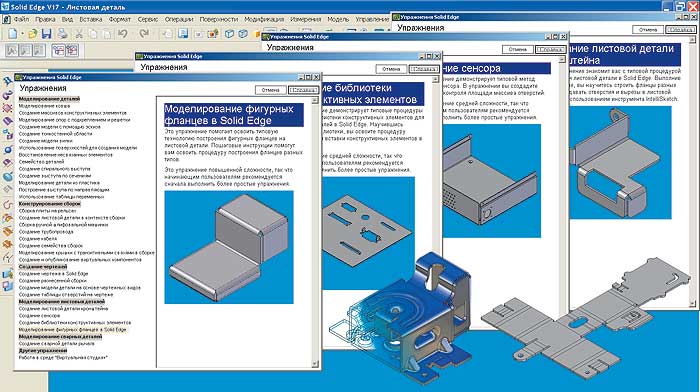Click scroll-up arrow in front exercise description pane
Viewport: 700px width, 392px height.
tap(315, 100)
